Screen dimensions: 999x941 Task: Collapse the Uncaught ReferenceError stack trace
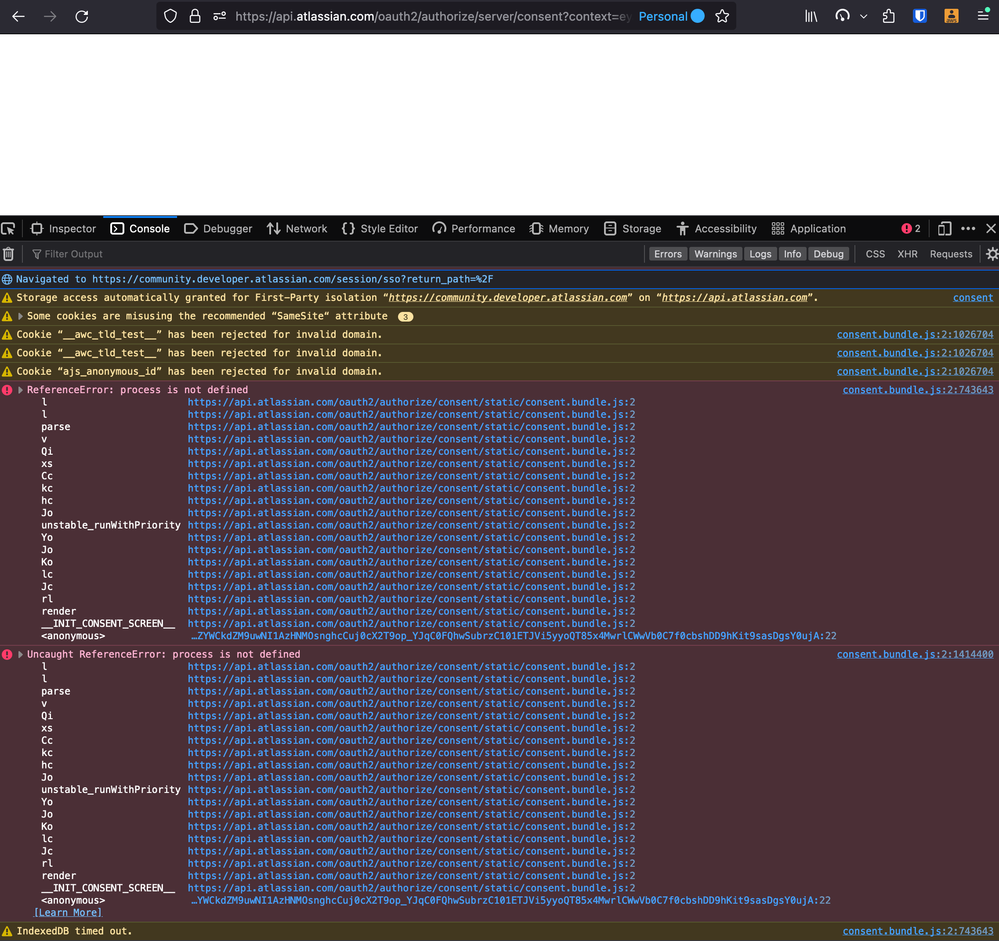coord(20,654)
